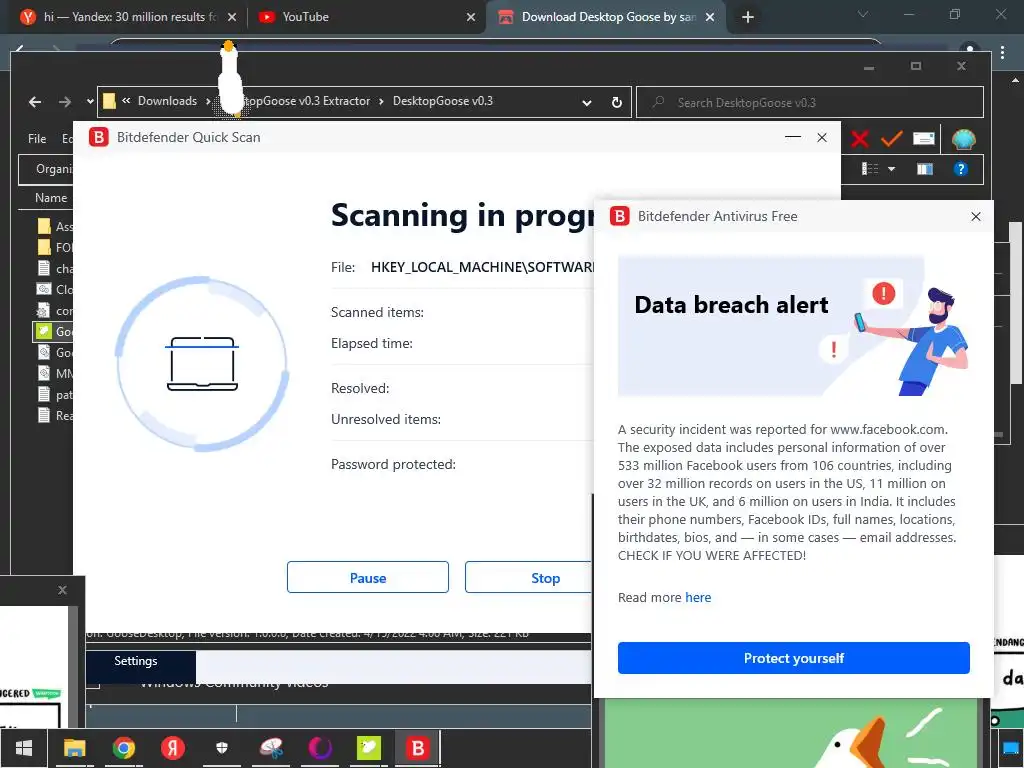Open the browser three-dot menu

tap(1002, 53)
